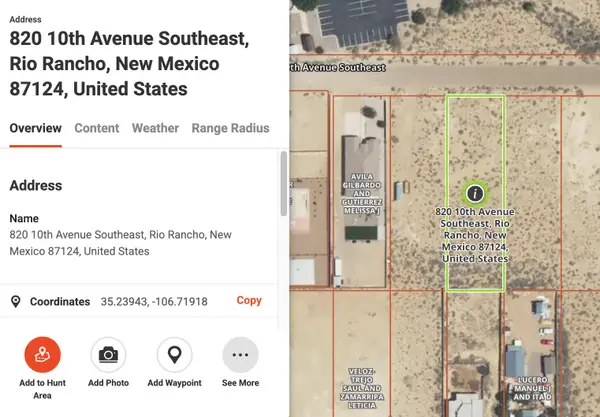Click the See More label text
Viewport: 600px width, 417px height.
(240, 383)
